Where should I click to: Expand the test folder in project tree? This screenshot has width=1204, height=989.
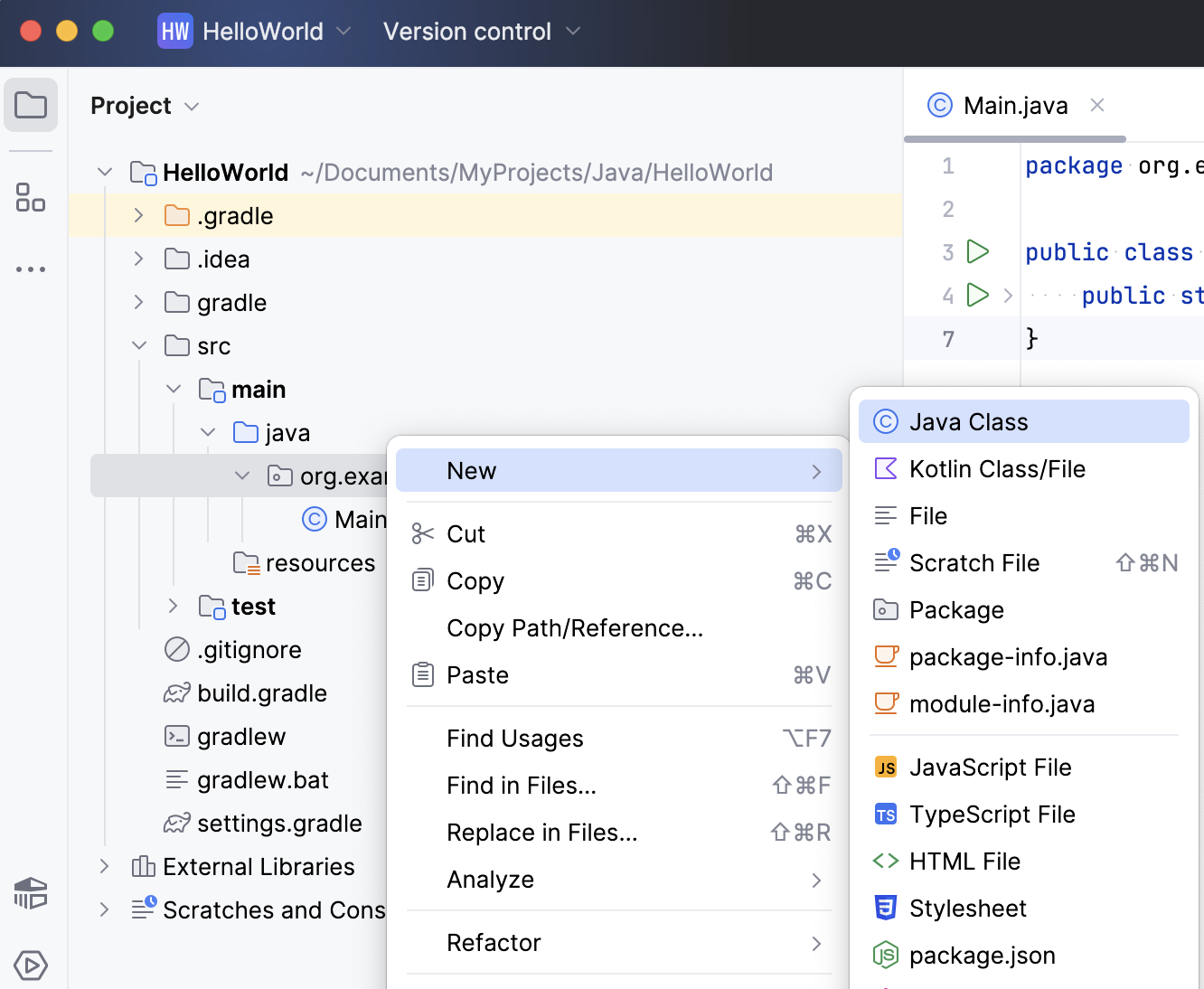(173, 606)
